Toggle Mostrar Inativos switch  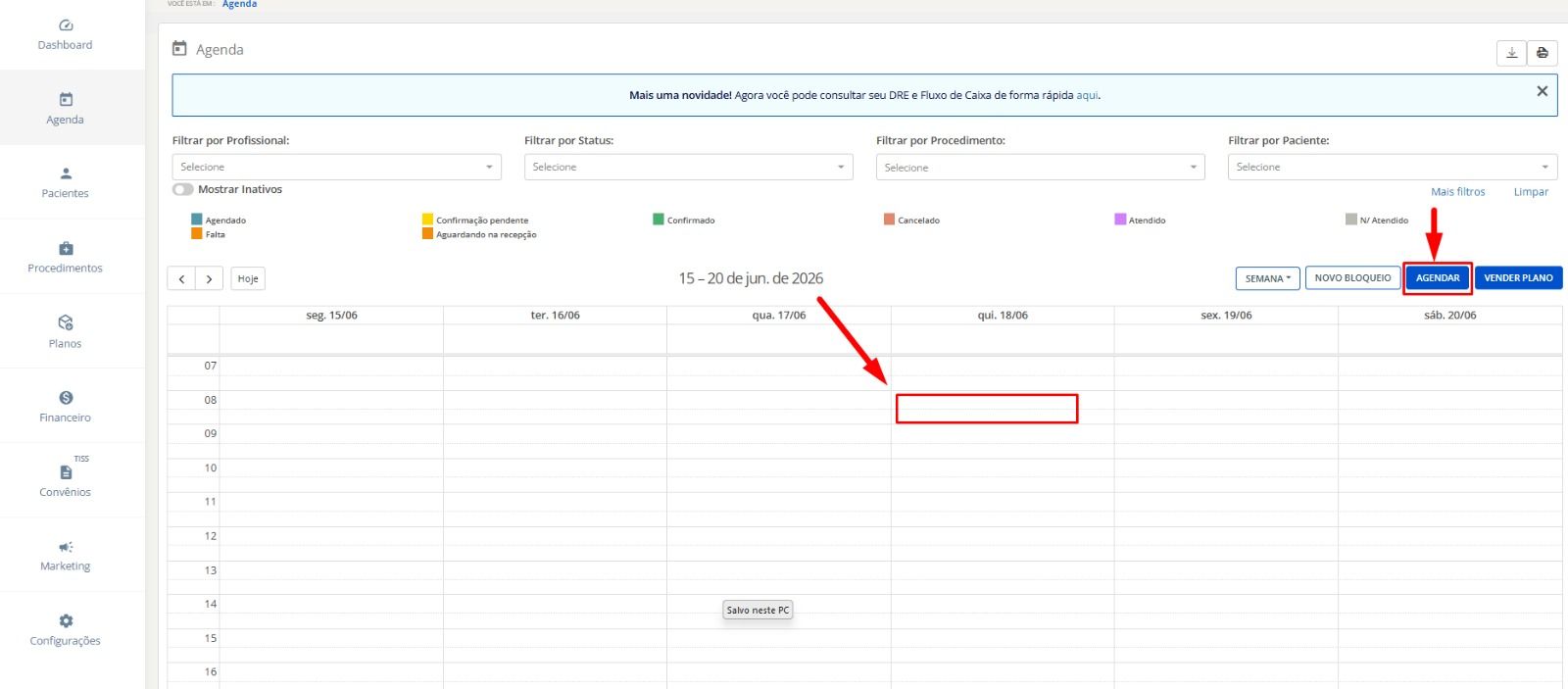pos(182,189)
